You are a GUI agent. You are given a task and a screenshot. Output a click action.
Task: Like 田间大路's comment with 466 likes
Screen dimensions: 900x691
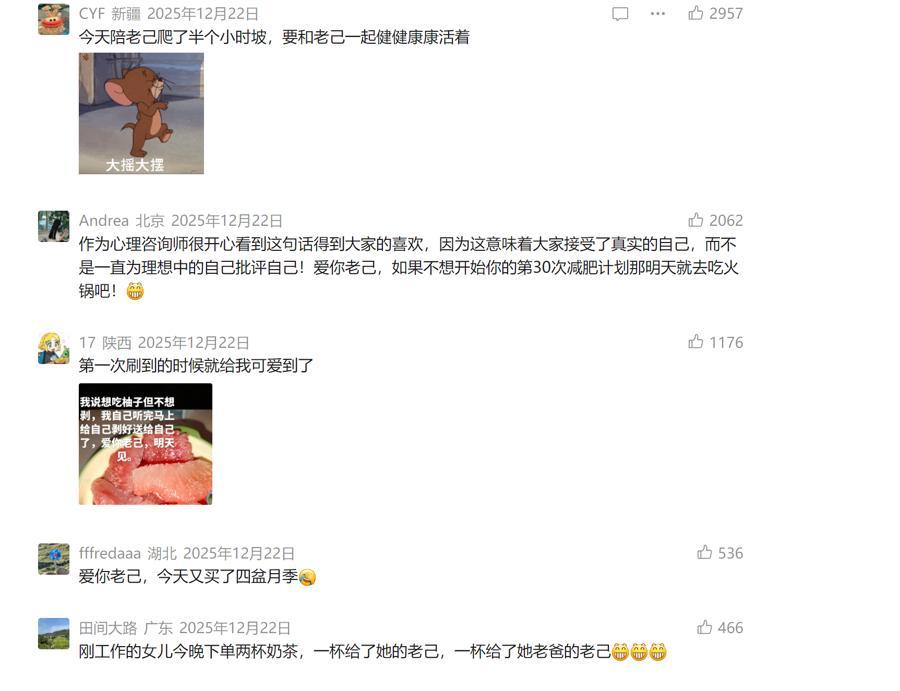[x=704, y=627]
